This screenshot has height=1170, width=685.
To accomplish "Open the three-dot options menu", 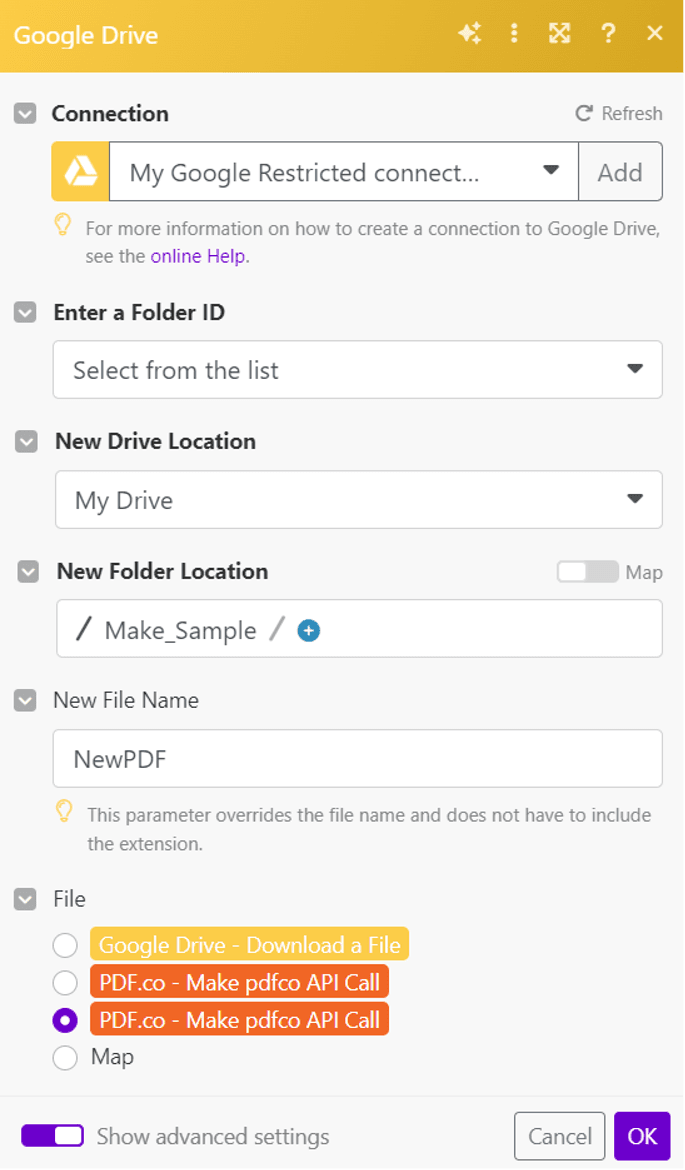I will [514, 33].
